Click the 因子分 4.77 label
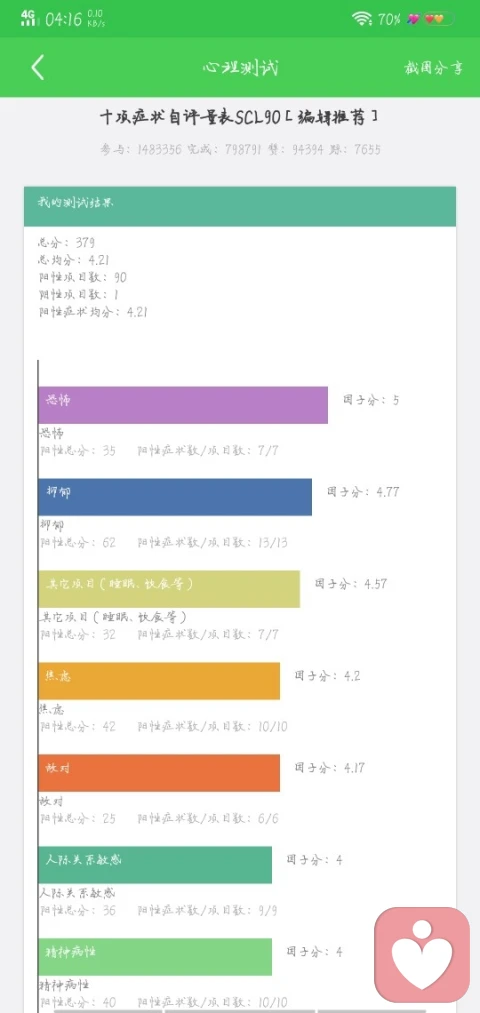The width and height of the screenshot is (480, 1013). tap(363, 492)
